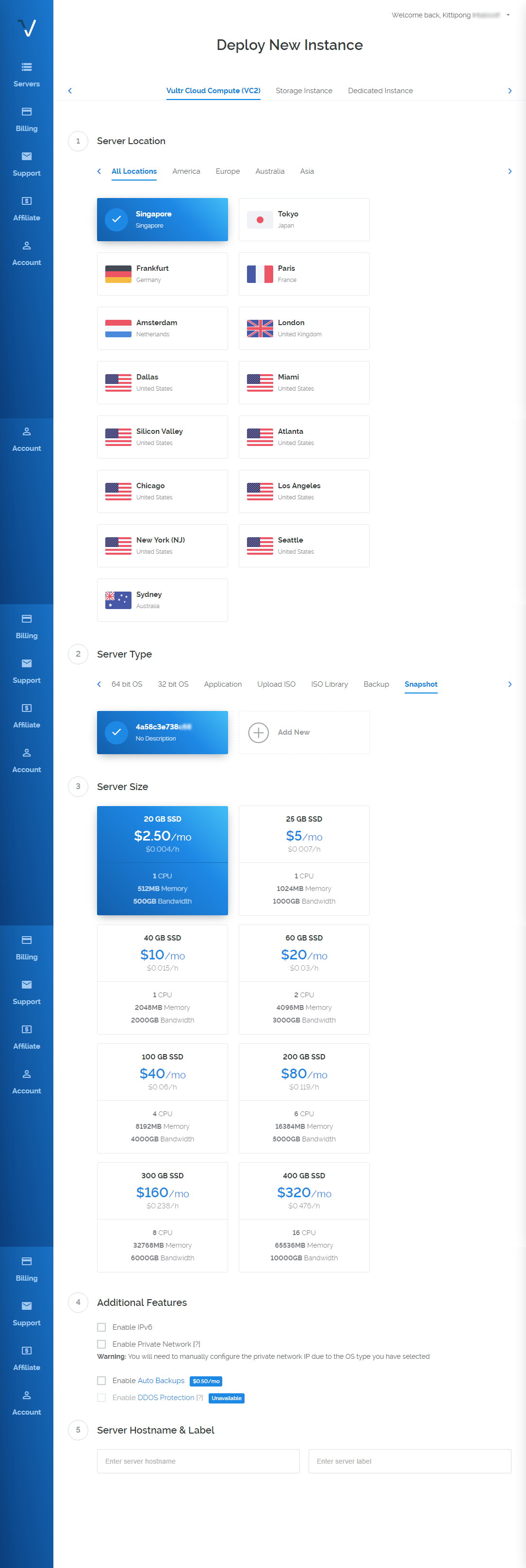Click the French flag for Paris
Image resolution: width=526 pixels, height=1568 pixels.
point(260,274)
